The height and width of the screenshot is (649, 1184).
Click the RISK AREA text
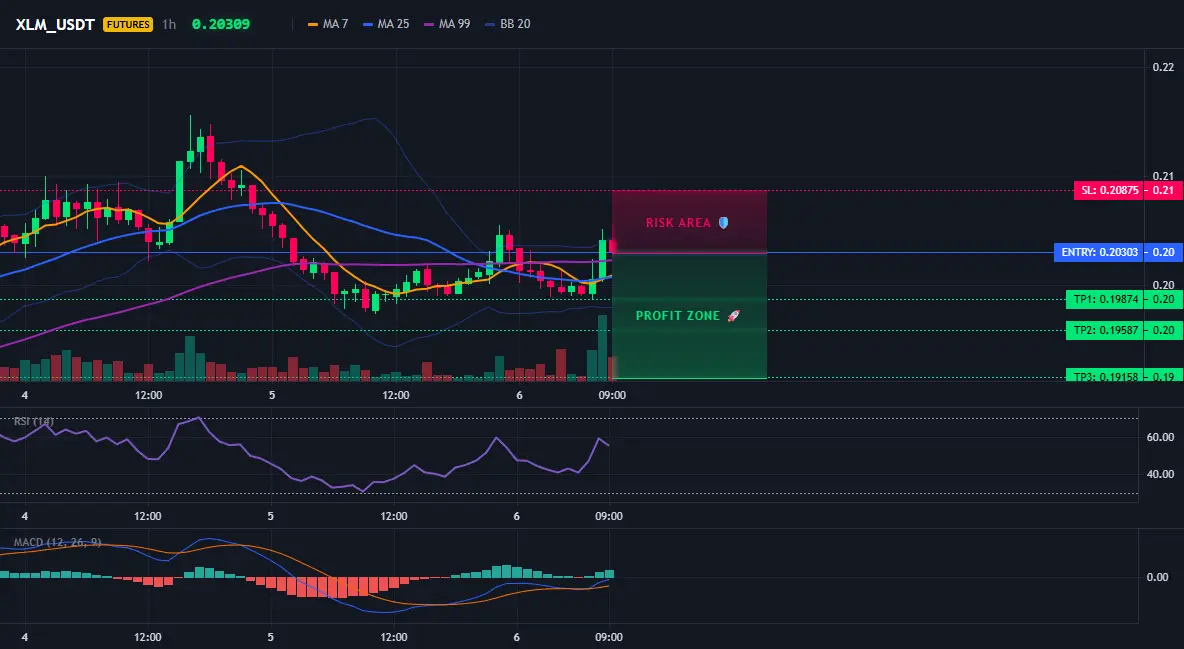pos(678,223)
